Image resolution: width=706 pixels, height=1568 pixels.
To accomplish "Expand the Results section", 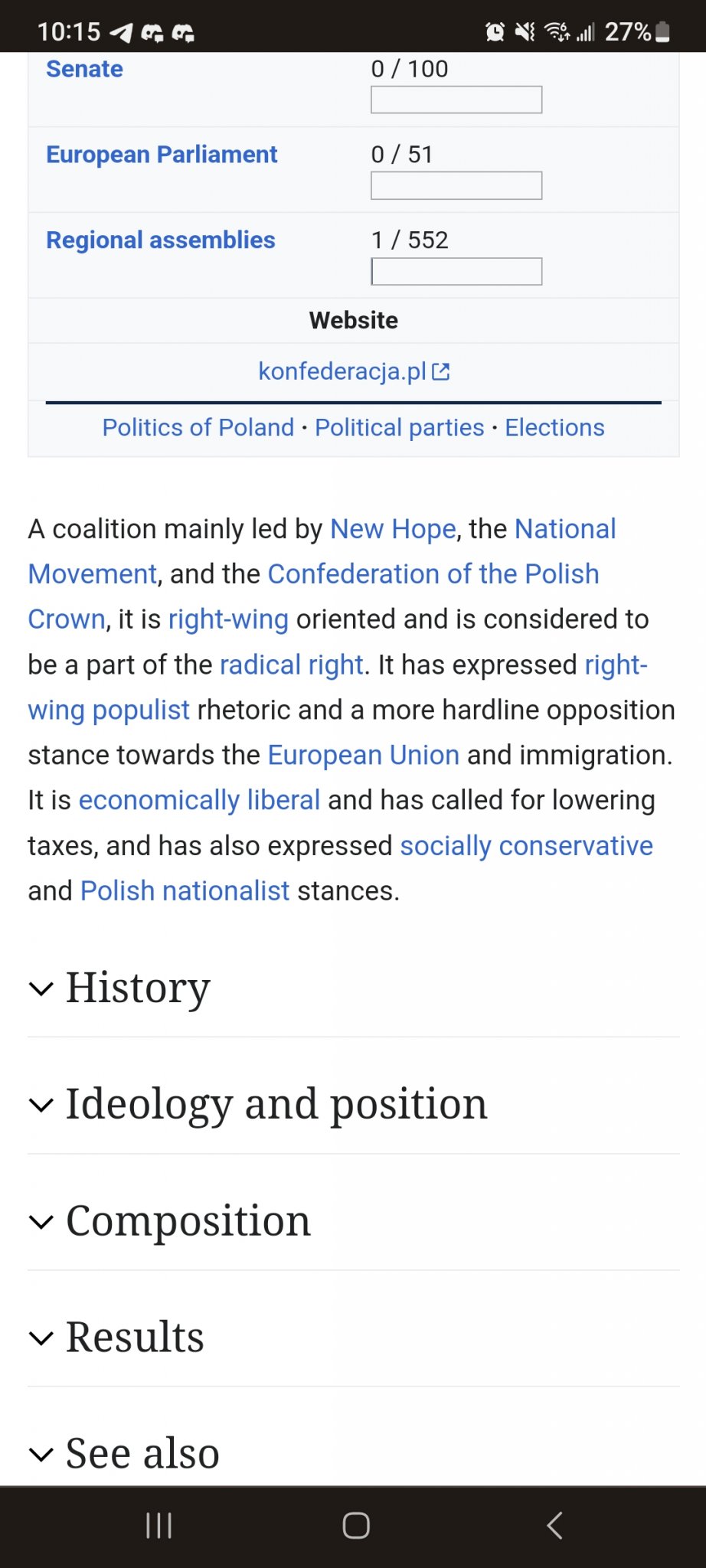I will (135, 1337).
